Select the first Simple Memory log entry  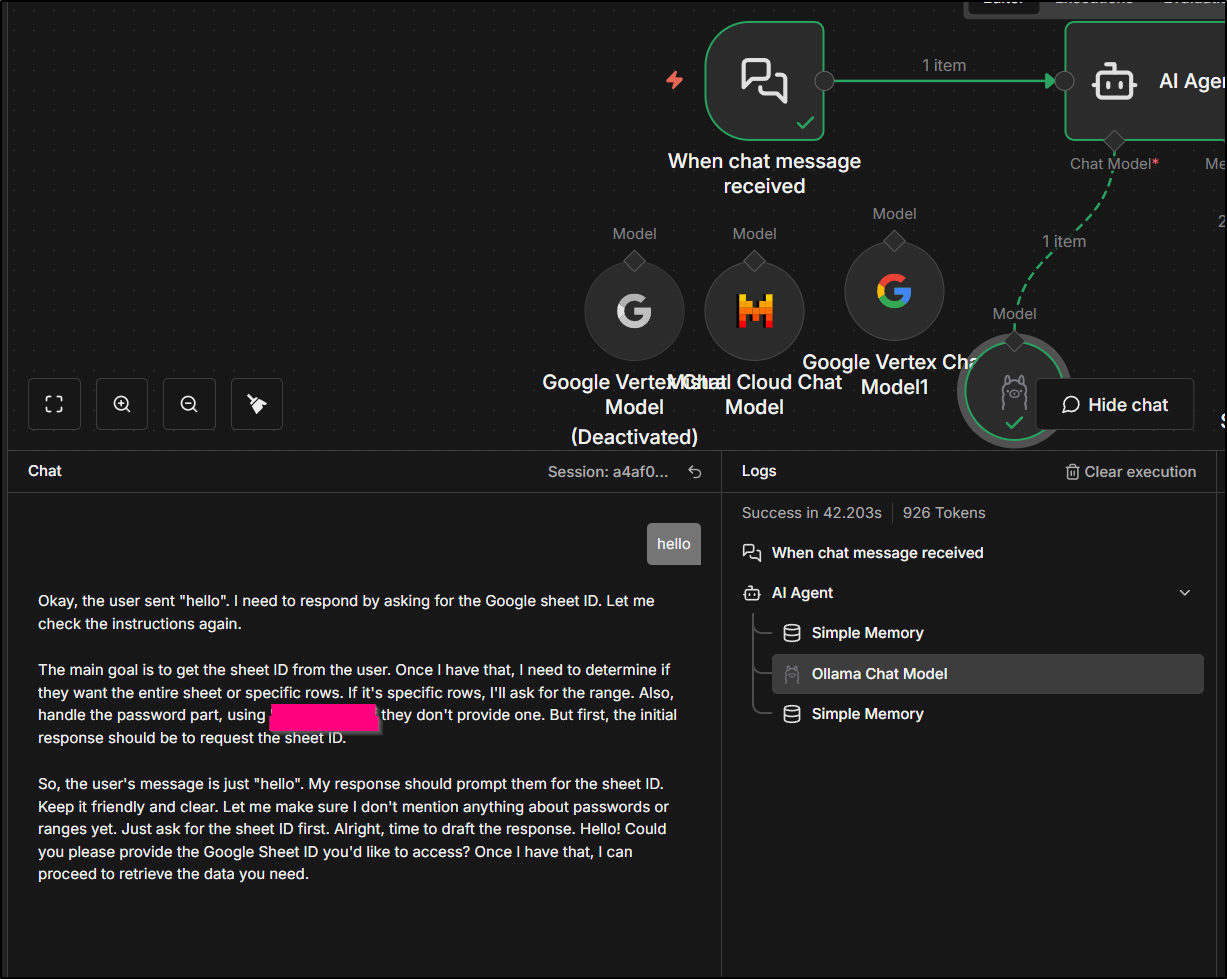pos(867,633)
